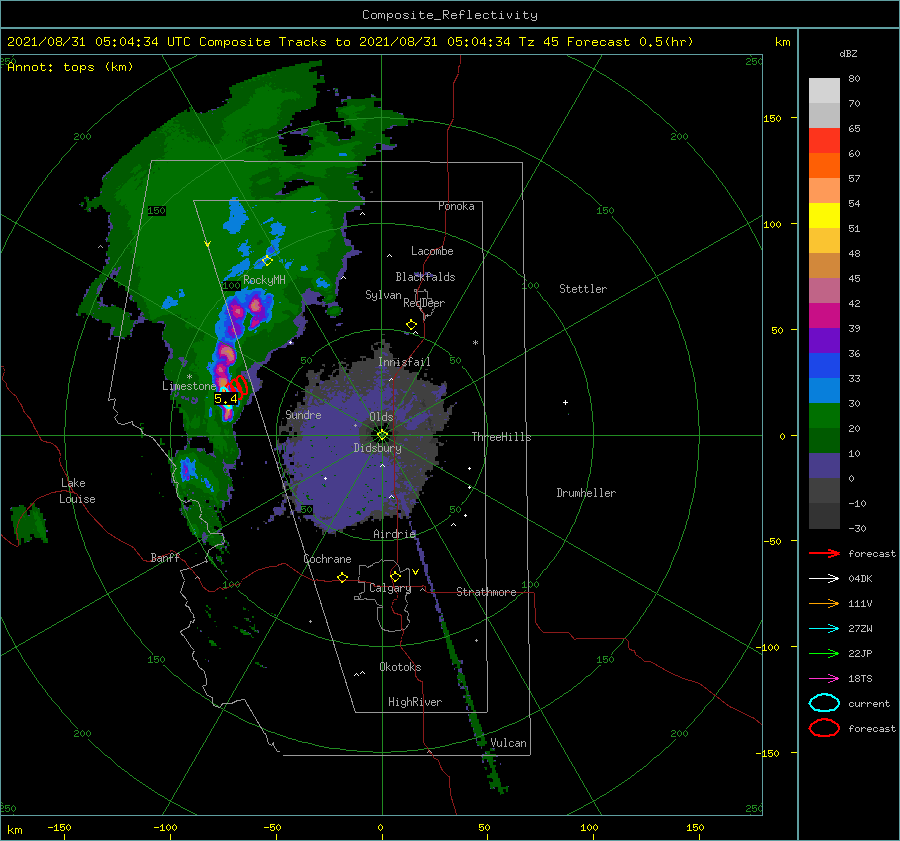The width and height of the screenshot is (900, 841).
Task: Click the light blue 30-33 dBZ swatch
Action: [824, 391]
